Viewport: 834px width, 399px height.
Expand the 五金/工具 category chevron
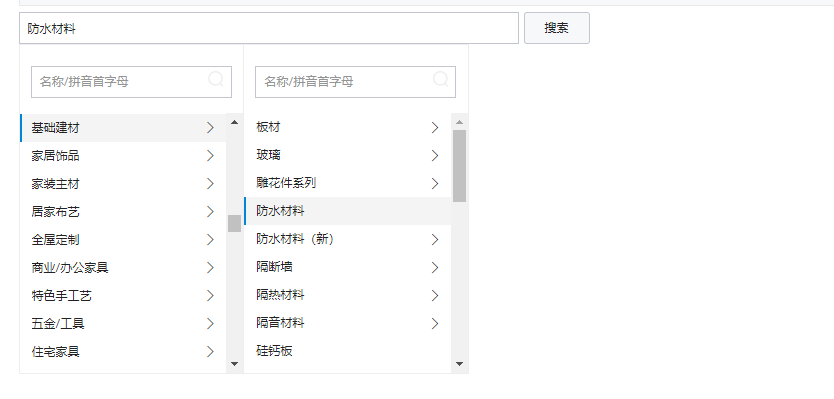pyautogui.click(x=211, y=323)
